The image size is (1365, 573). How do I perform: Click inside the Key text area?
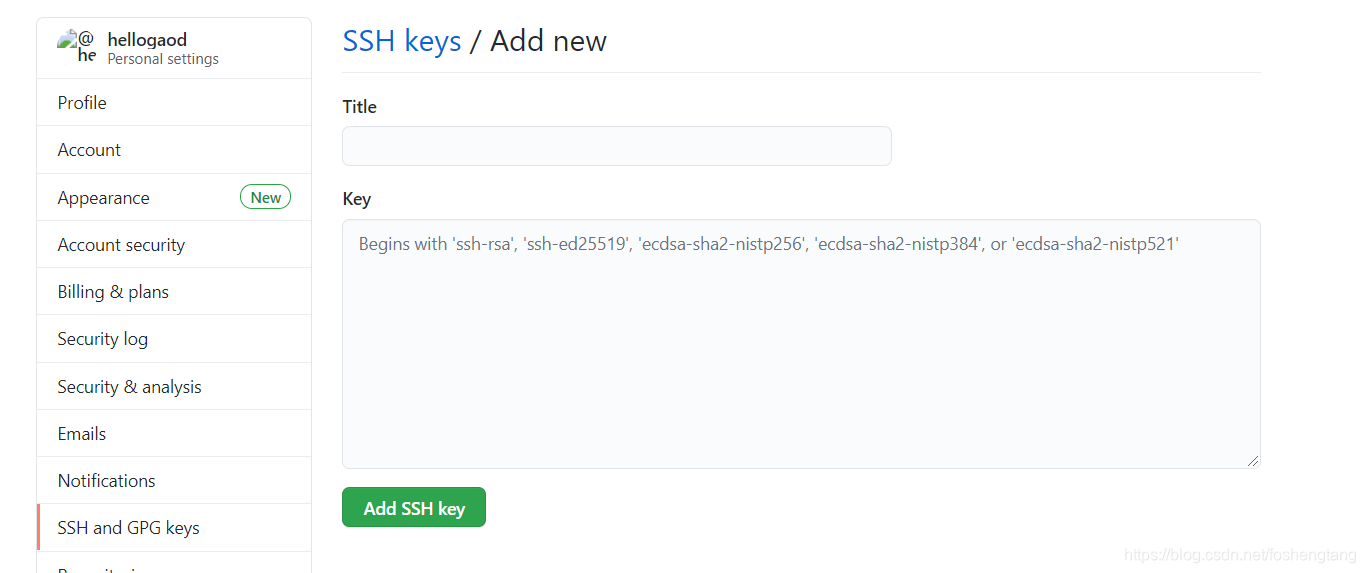[801, 344]
